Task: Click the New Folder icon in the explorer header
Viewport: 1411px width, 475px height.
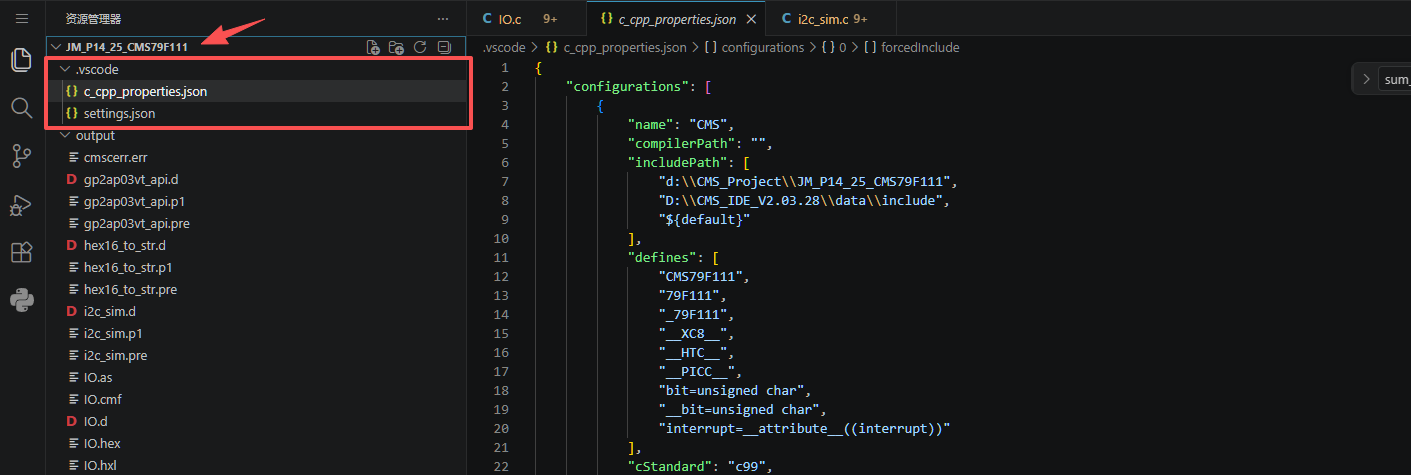Action: (x=396, y=47)
